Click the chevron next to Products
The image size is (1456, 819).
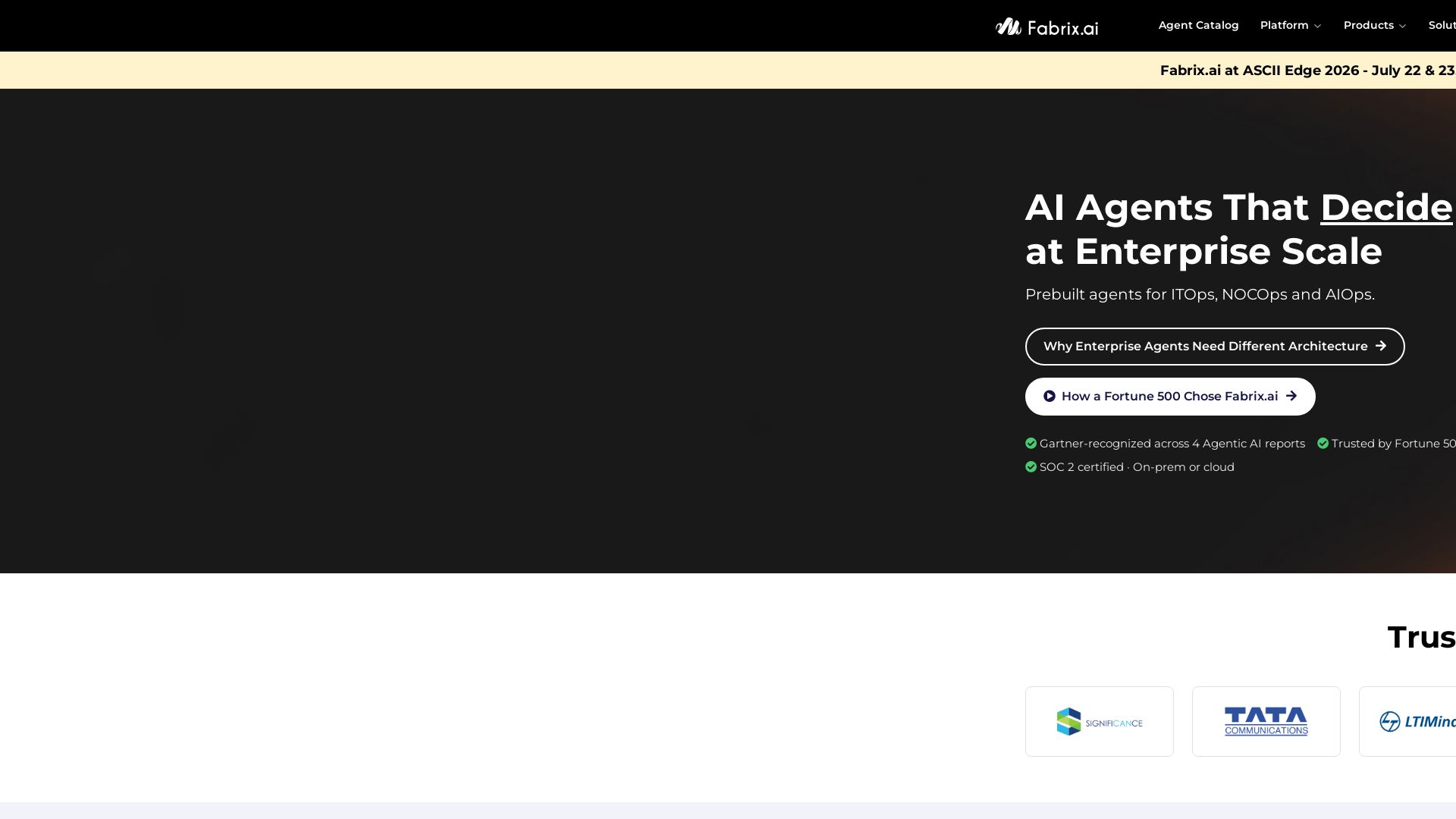pyautogui.click(x=1402, y=27)
